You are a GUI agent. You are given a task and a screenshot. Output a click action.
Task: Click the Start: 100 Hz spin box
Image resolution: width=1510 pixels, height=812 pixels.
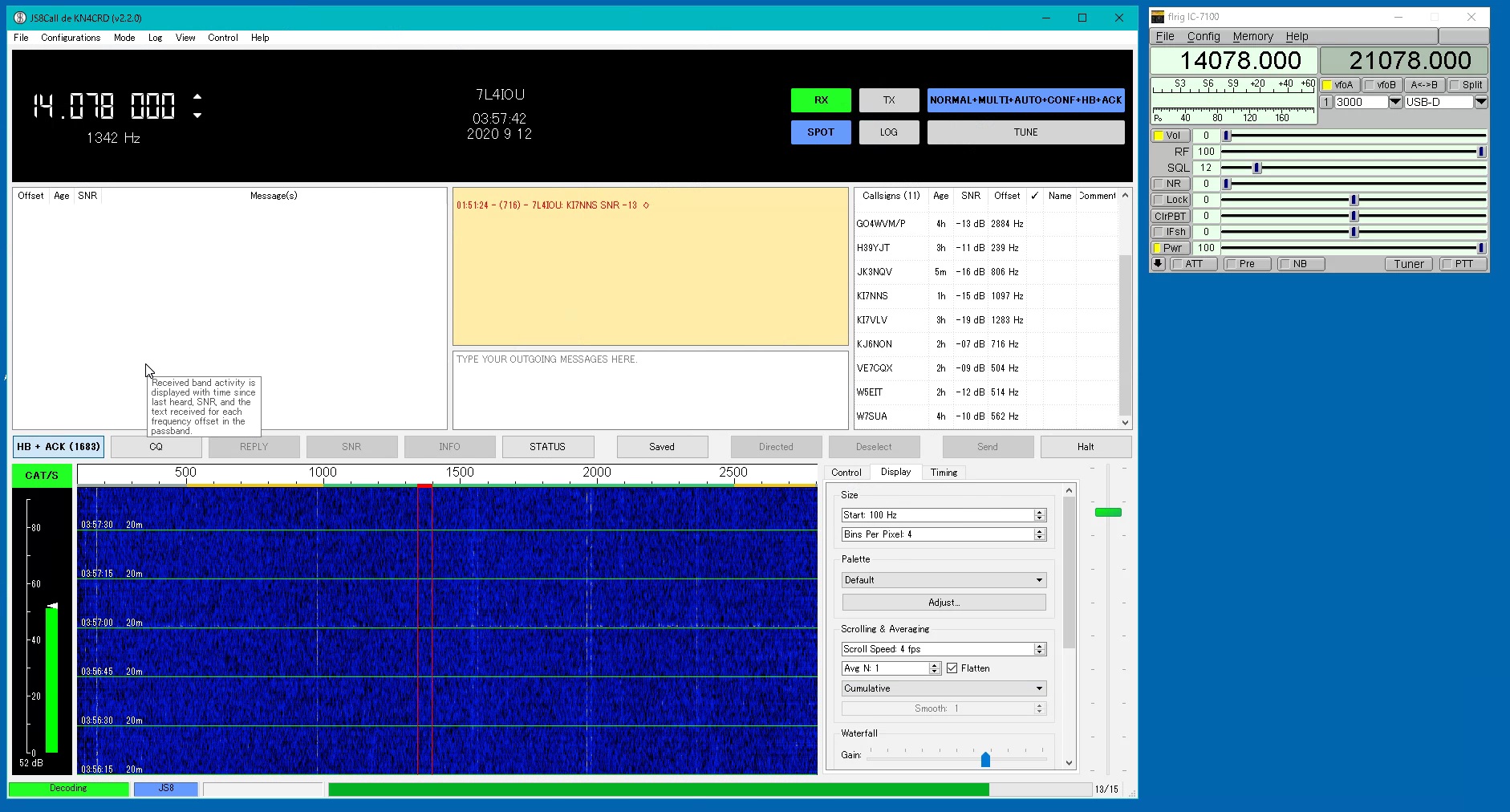pyautogui.click(x=944, y=515)
